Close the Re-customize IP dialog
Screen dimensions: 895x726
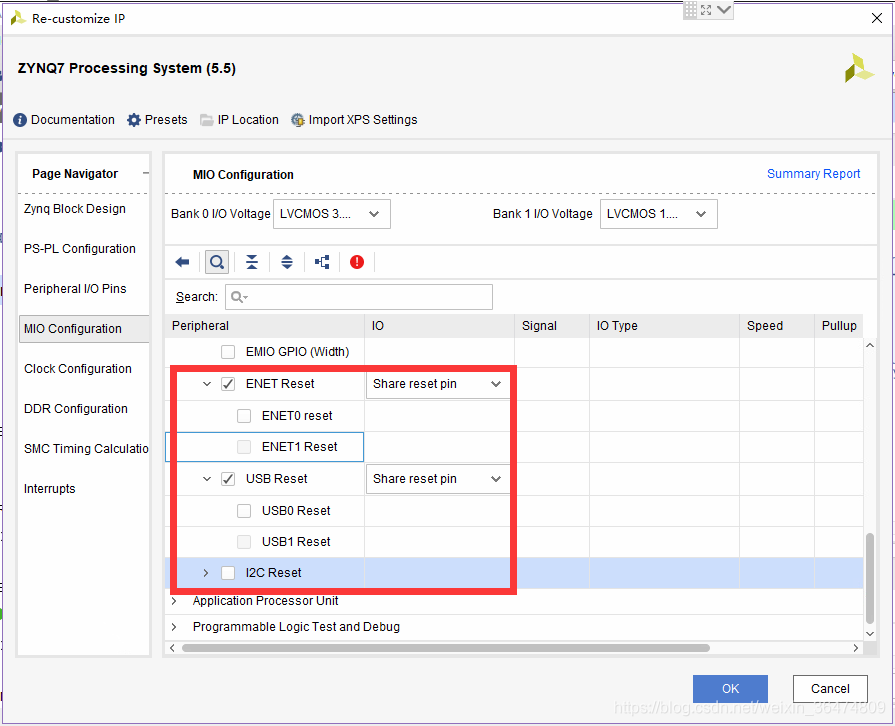(x=877, y=18)
